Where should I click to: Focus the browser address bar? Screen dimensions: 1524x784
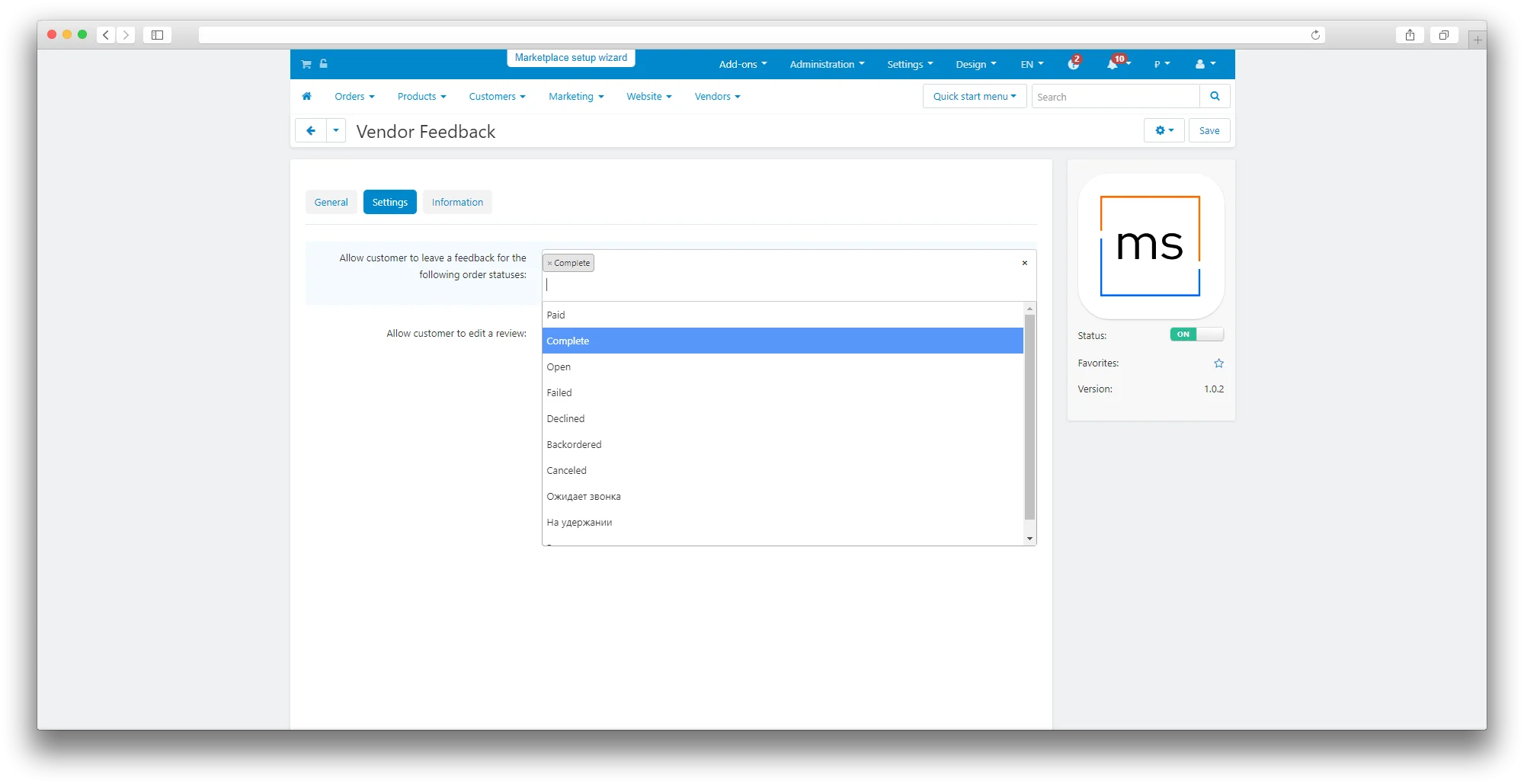click(761, 35)
